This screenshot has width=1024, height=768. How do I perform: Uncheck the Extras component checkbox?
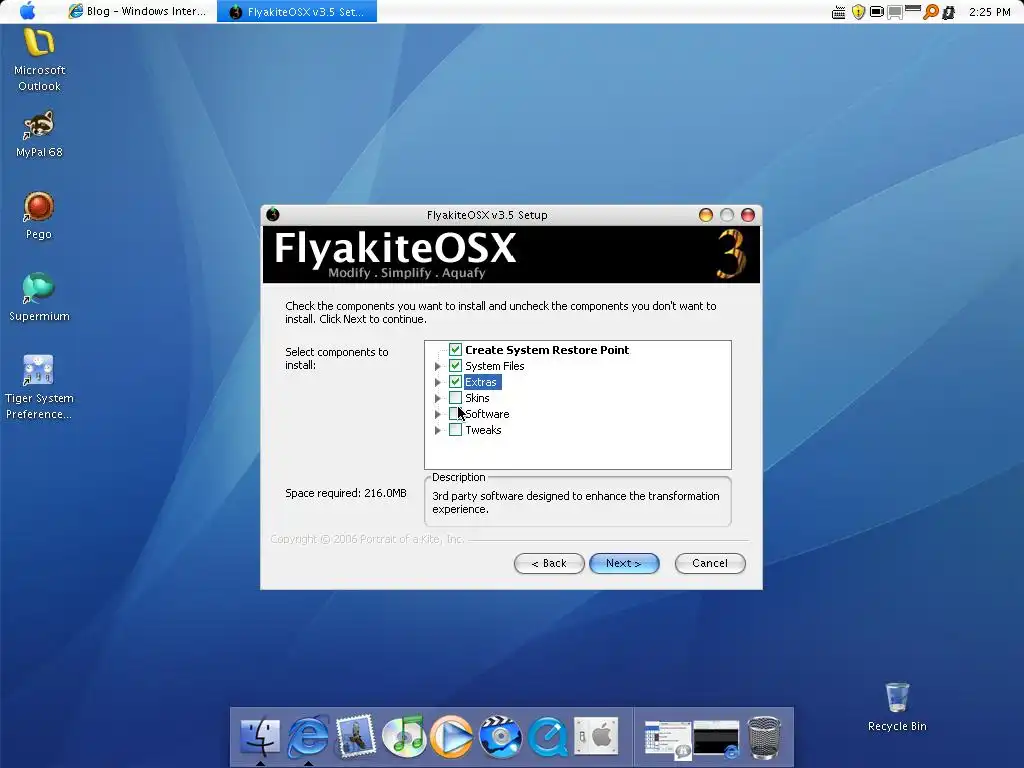(x=455, y=381)
